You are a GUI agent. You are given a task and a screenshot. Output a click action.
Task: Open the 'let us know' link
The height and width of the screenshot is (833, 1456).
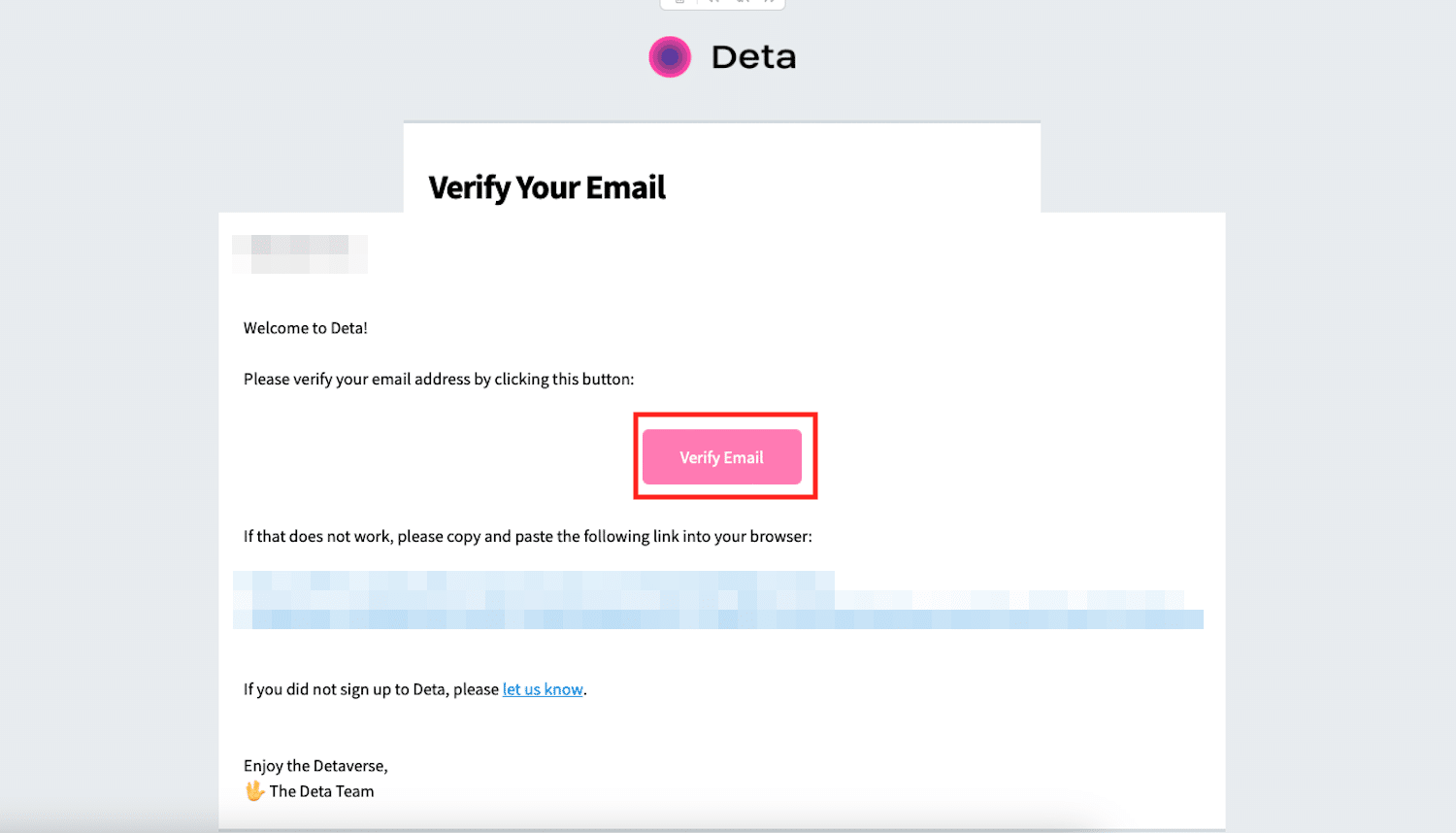(543, 689)
